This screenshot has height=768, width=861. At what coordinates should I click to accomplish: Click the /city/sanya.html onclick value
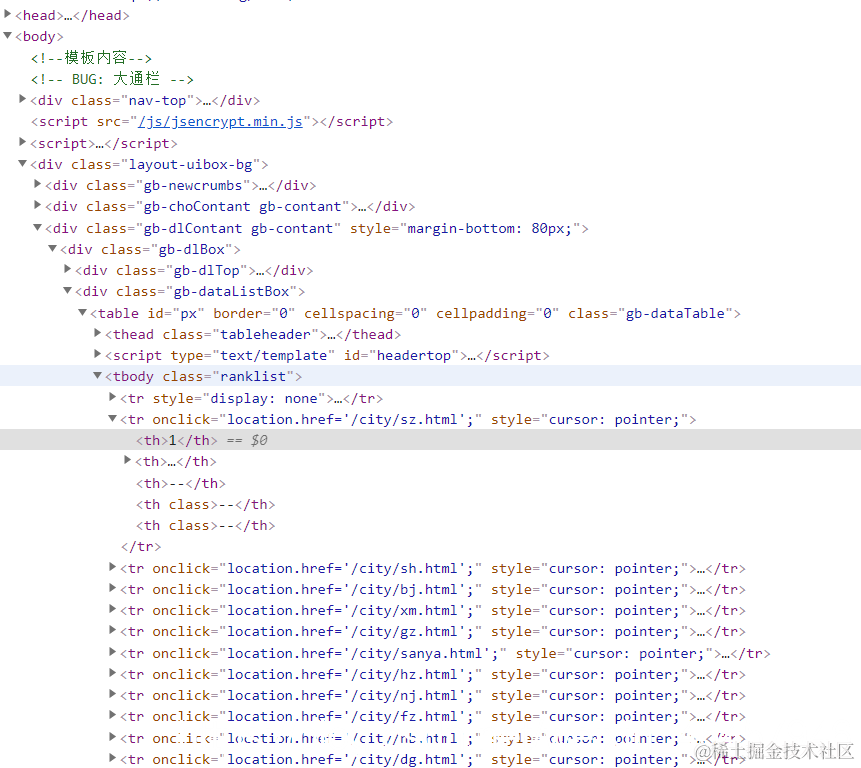(x=362, y=653)
